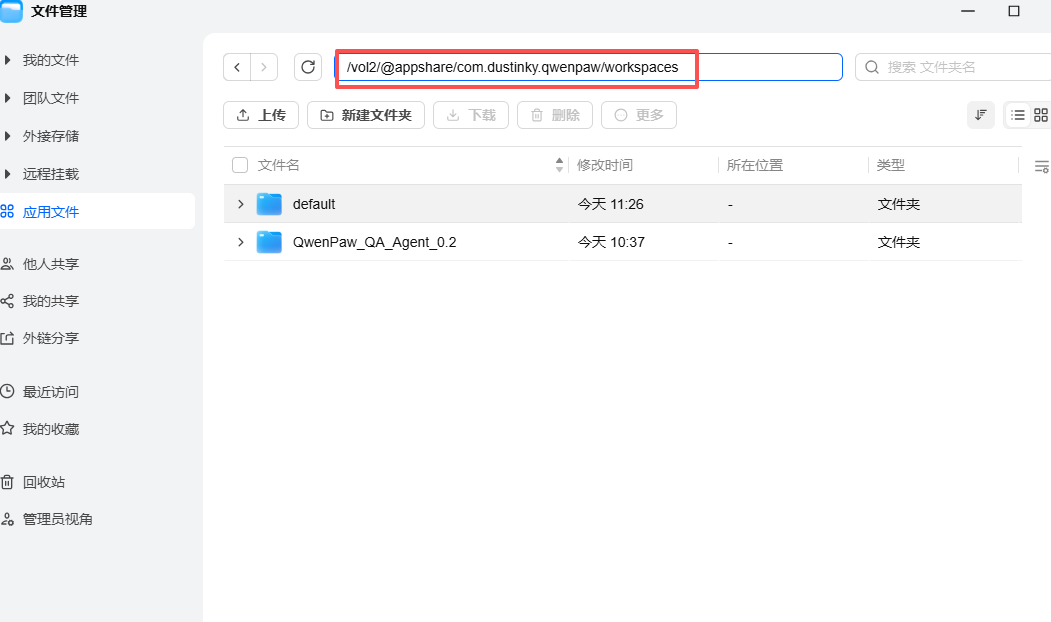Click the 应用文件 grid icon
The width and height of the screenshot is (1051, 622).
click(7, 212)
